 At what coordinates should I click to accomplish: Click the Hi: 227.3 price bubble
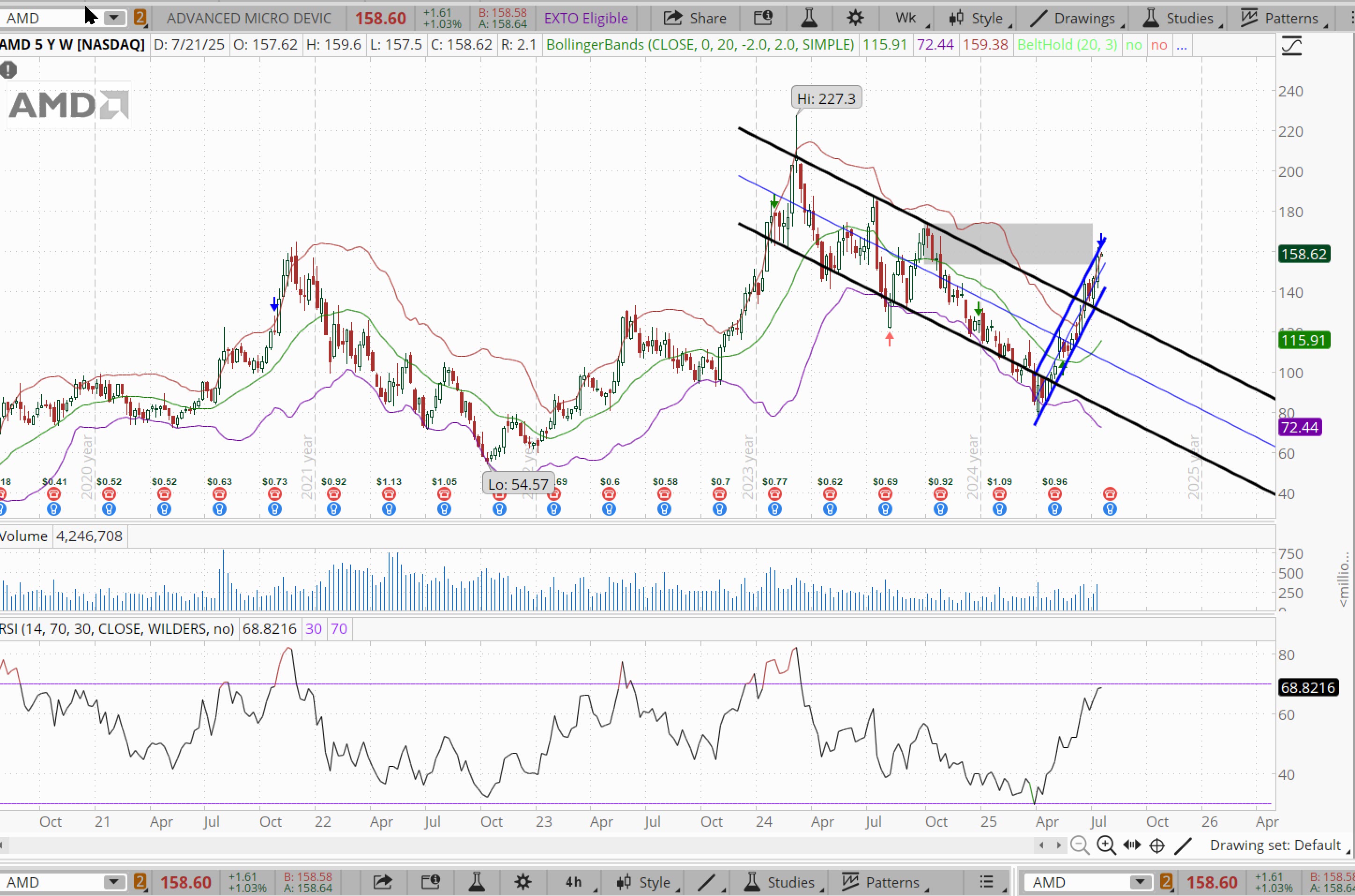pos(826,98)
